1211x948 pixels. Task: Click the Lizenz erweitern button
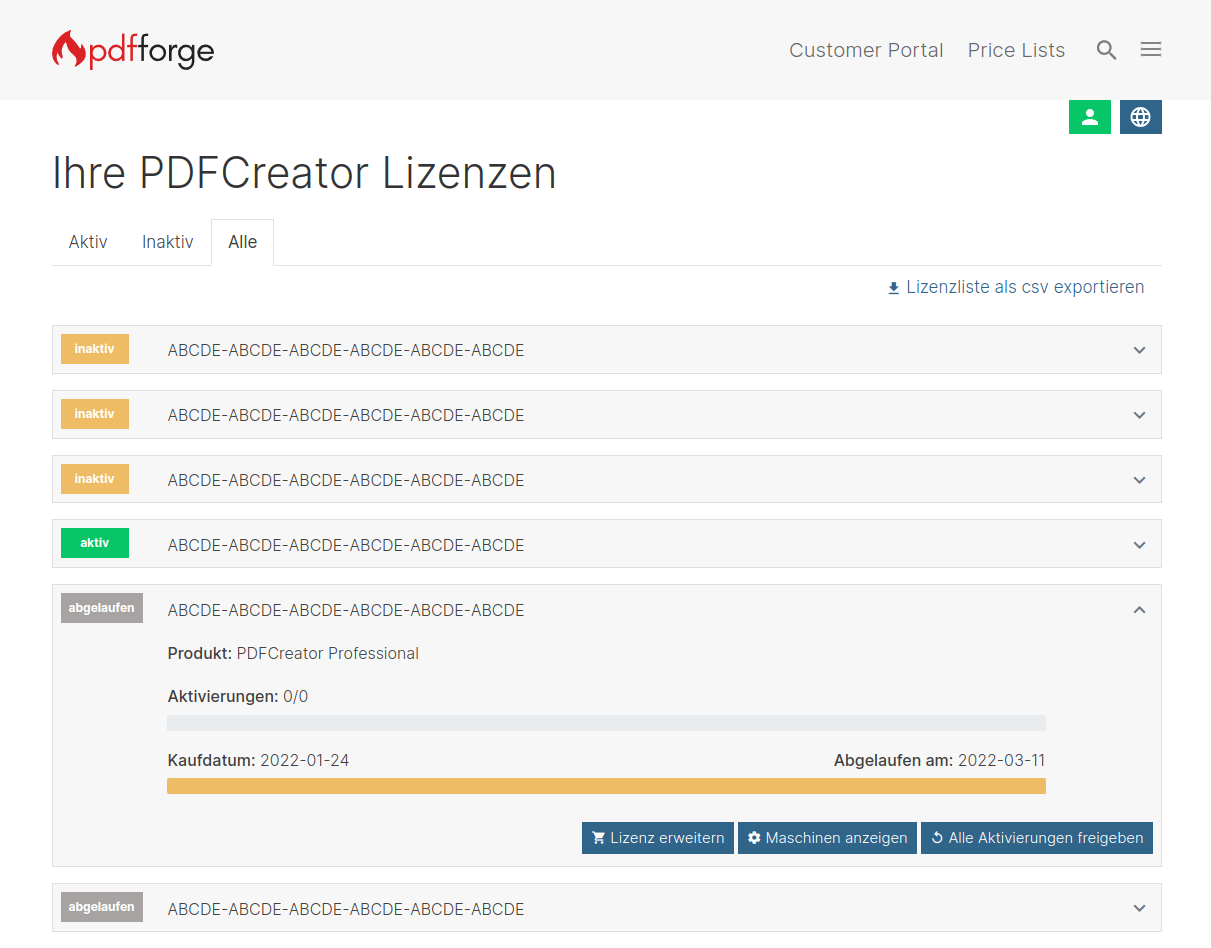coord(658,838)
